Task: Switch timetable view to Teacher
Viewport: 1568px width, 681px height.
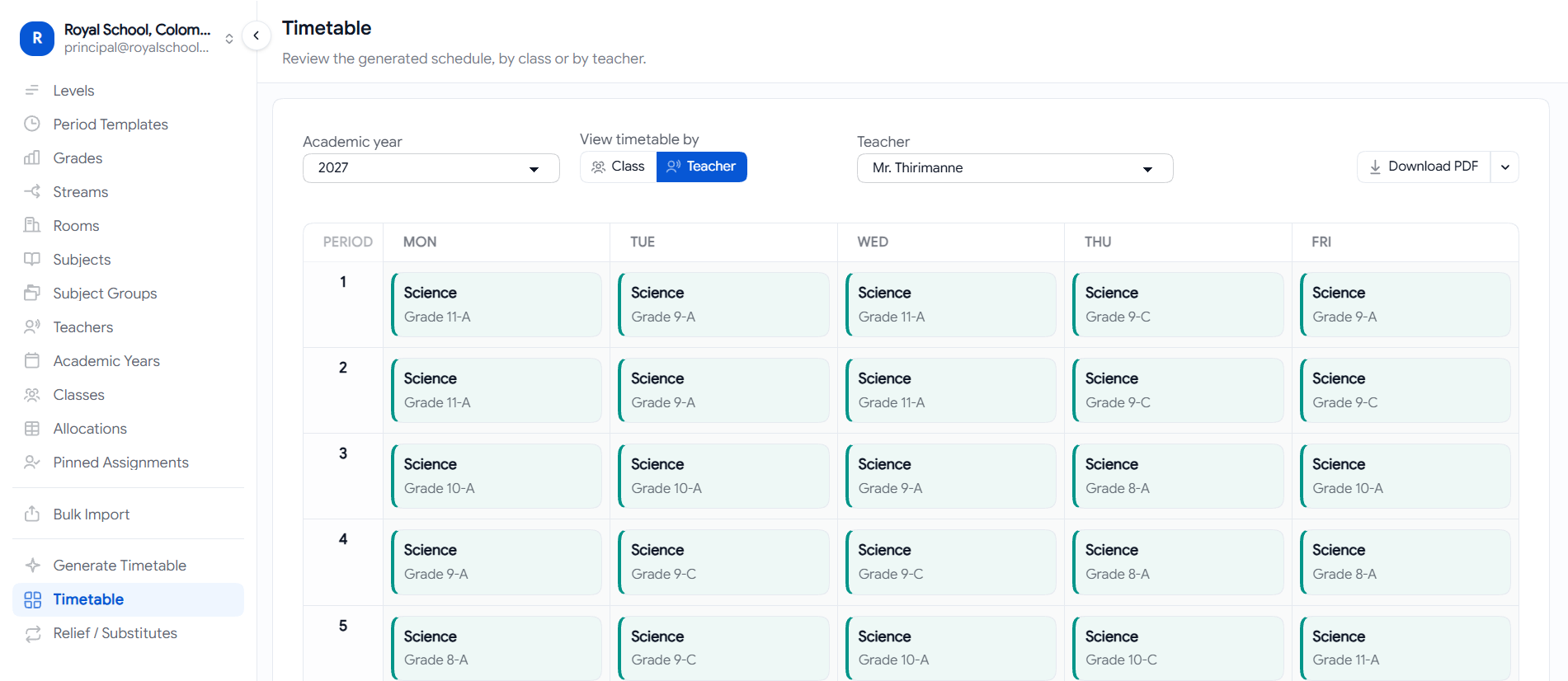Action: [x=702, y=167]
